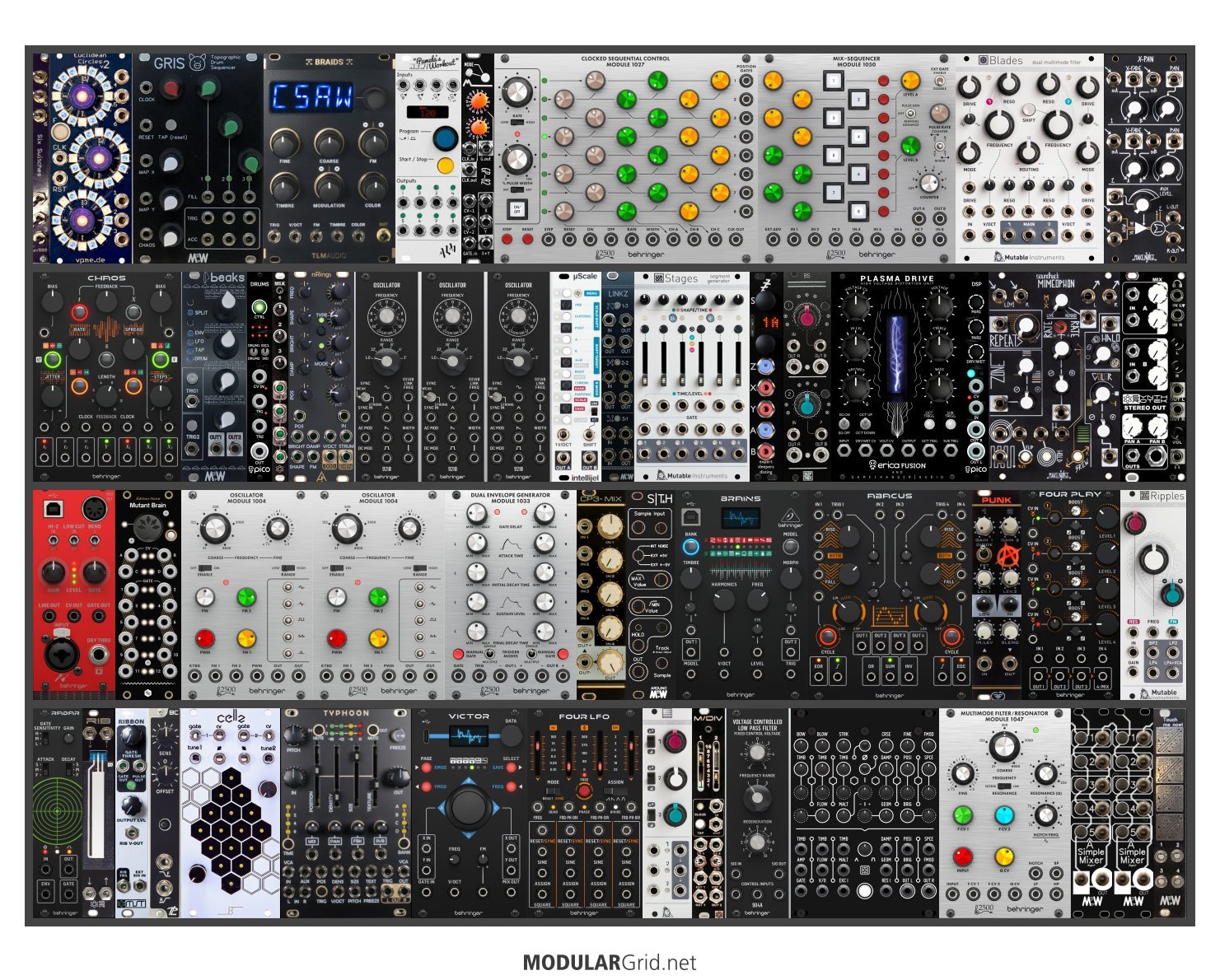1220x980 pixels.
Task: Click the blue Program knob on Pamela's Workout
Action: tap(446, 137)
